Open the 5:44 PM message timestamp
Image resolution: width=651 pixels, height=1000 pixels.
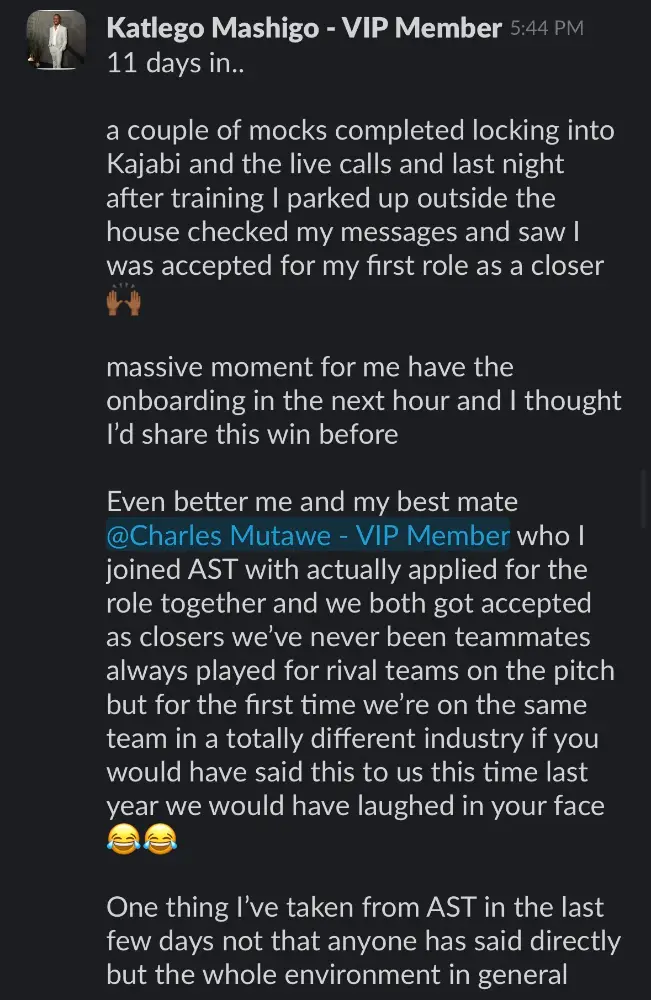point(547,29)
